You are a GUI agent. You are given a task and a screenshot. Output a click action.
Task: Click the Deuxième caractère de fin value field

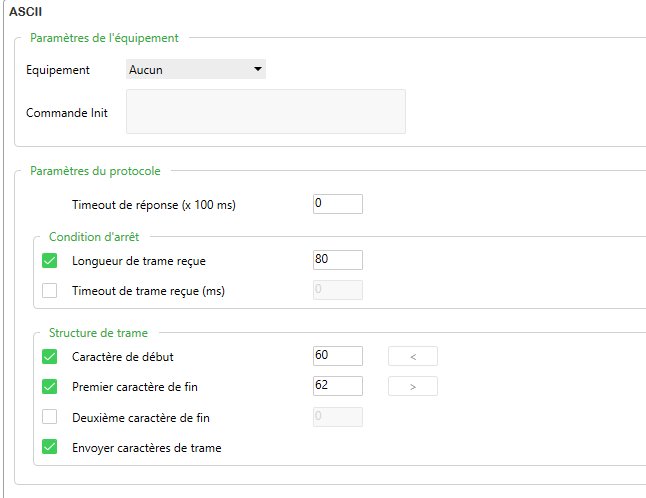tap(337, 417)
